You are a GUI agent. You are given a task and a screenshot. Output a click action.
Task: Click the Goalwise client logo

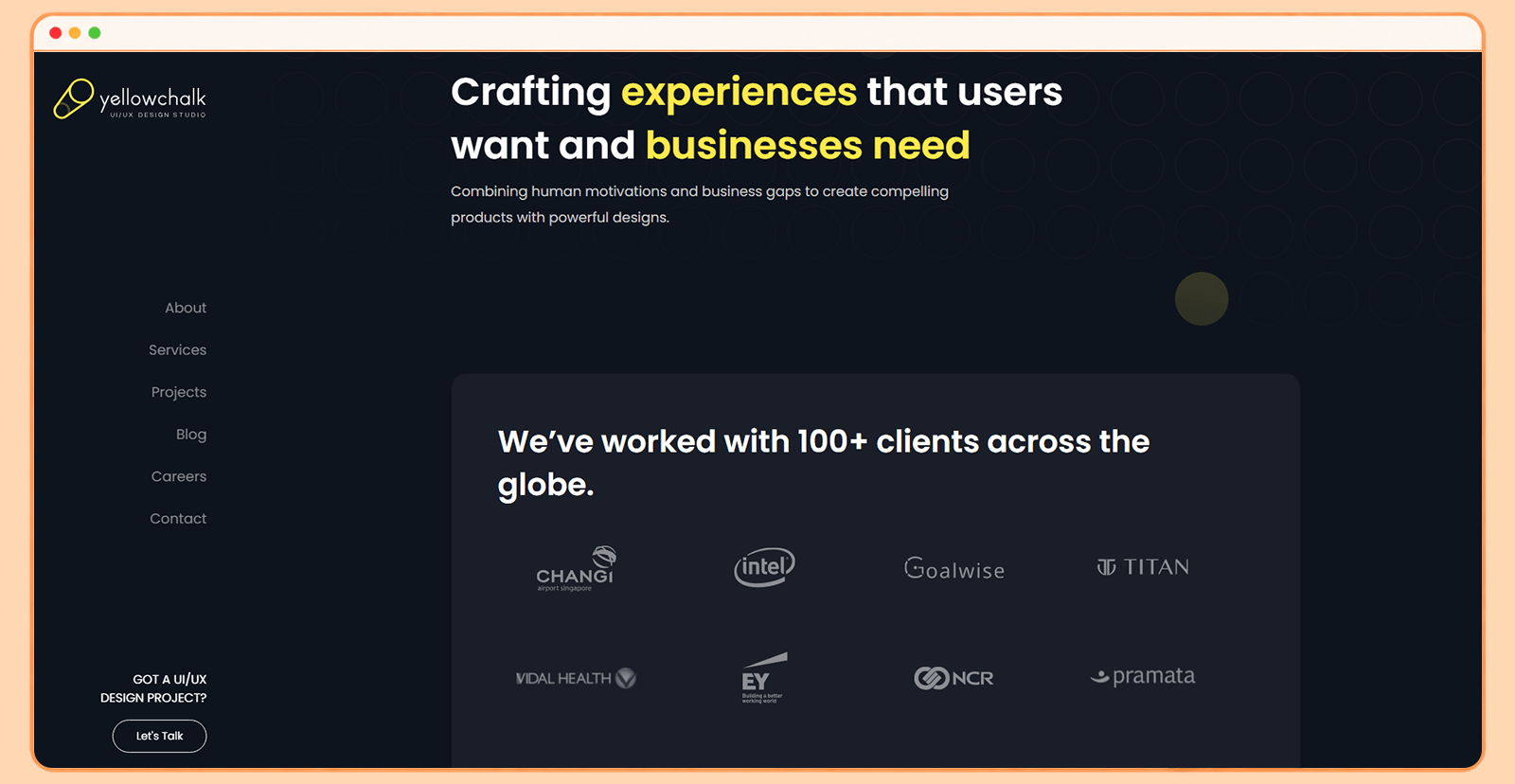[x=954, y=568]
